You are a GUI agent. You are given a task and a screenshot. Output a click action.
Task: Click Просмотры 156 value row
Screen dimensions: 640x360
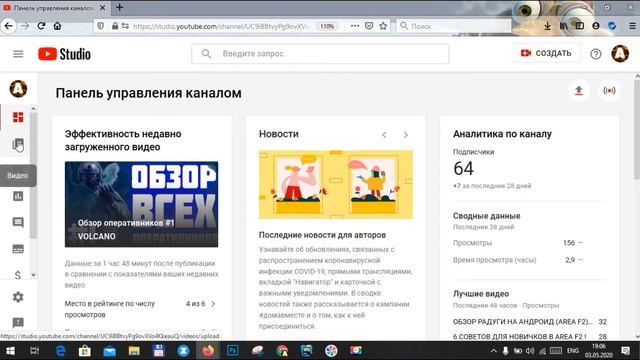point(518,243)
